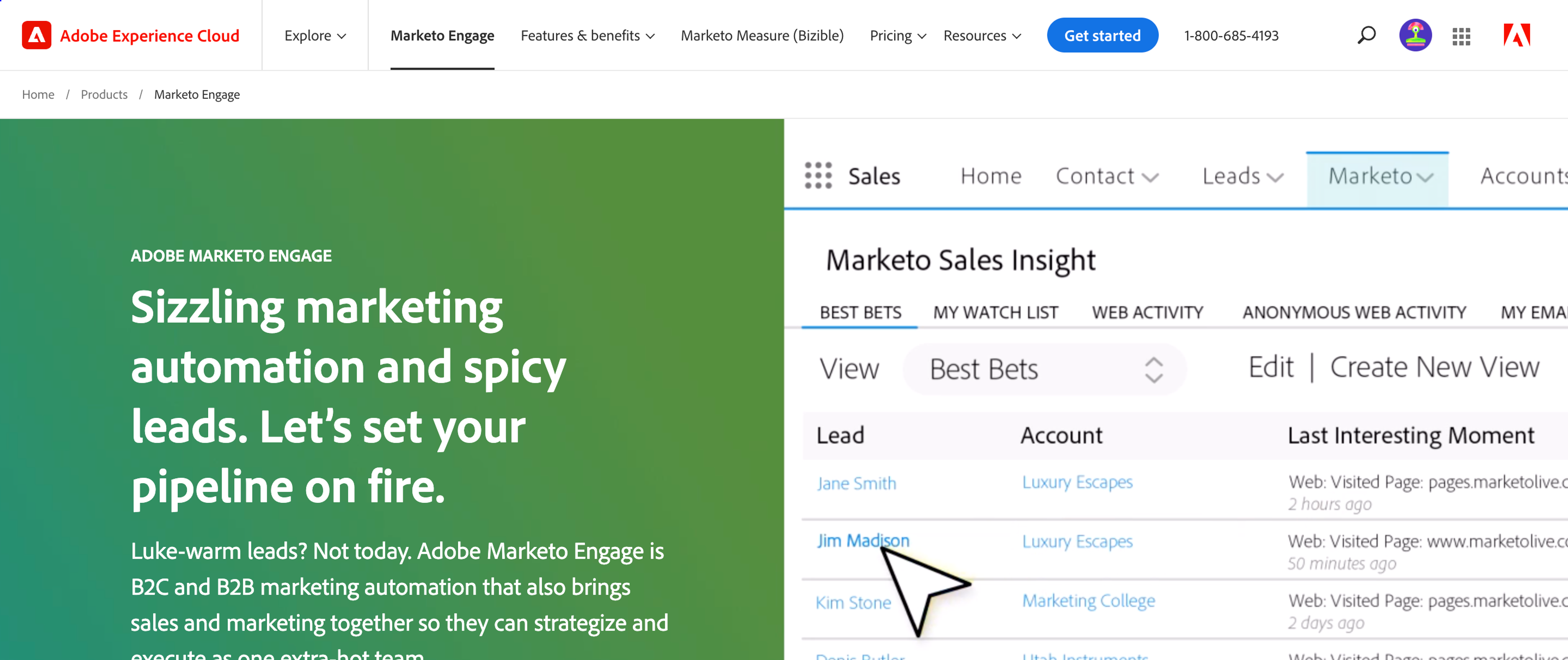Open the profile avatar menu
Image resolution: width=1568 pixels, height=660 pixels.
pos(1415,35)
